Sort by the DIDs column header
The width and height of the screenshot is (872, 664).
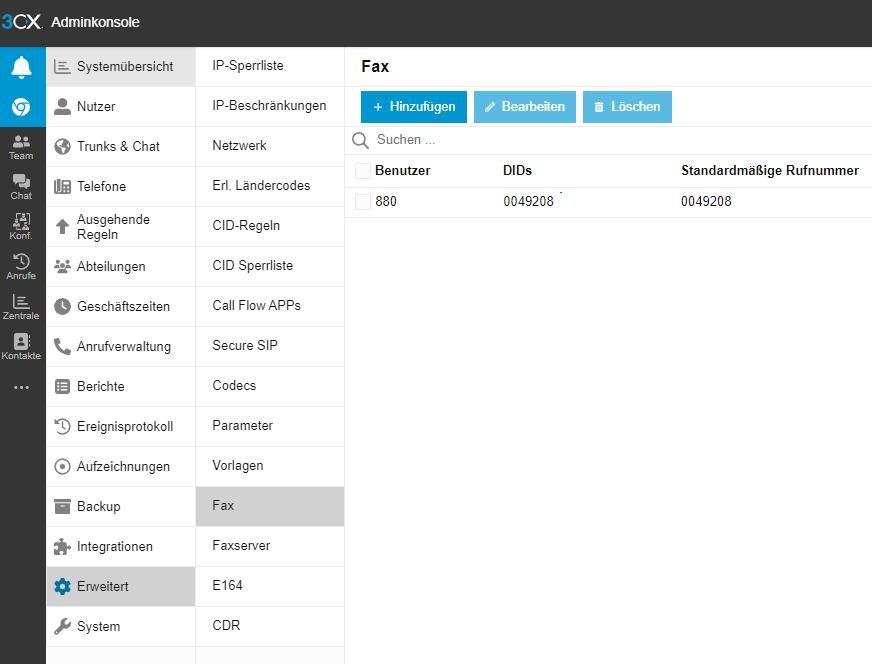[517, 171]
